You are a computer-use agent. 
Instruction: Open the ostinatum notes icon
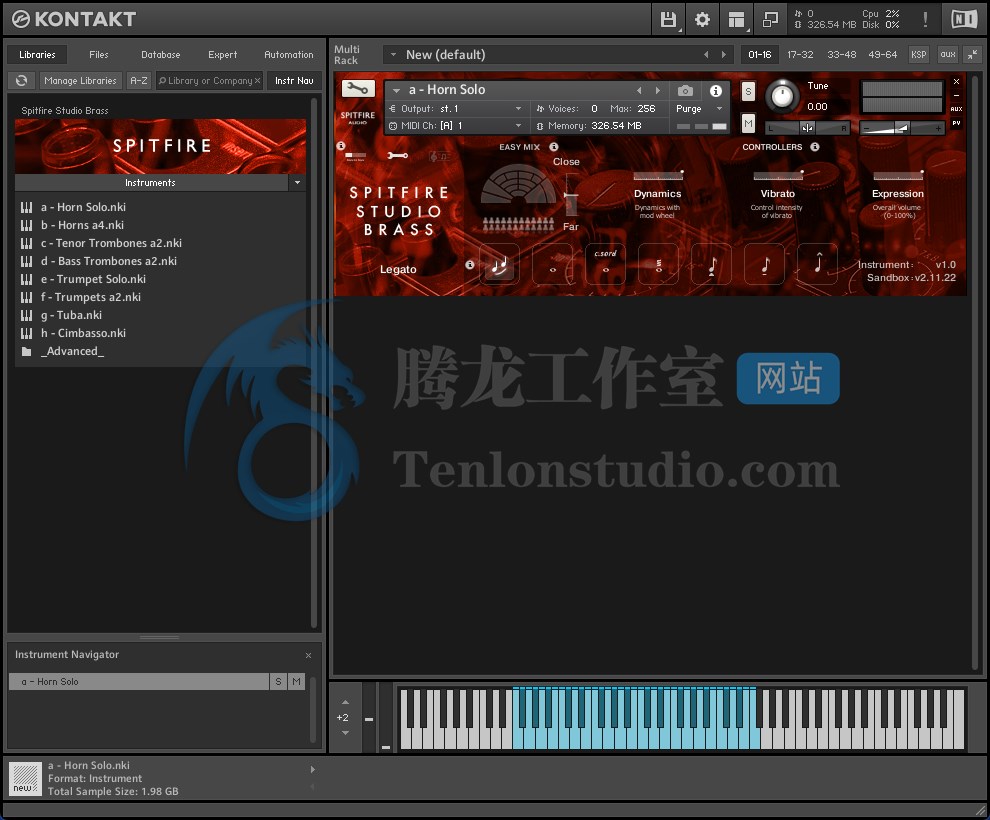pyautogui.click(x=439, y=156)
